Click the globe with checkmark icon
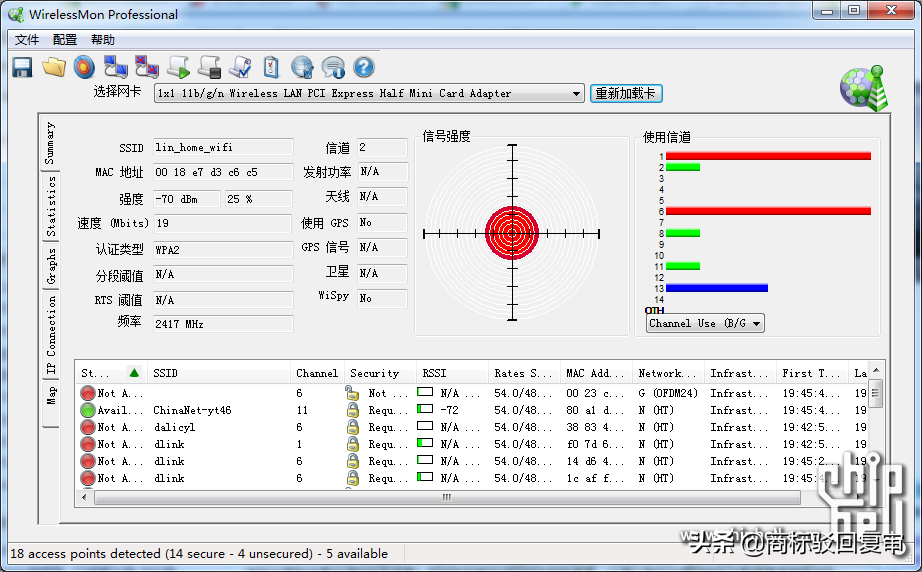Screen dimensions: 922x572 click(302, 68)
